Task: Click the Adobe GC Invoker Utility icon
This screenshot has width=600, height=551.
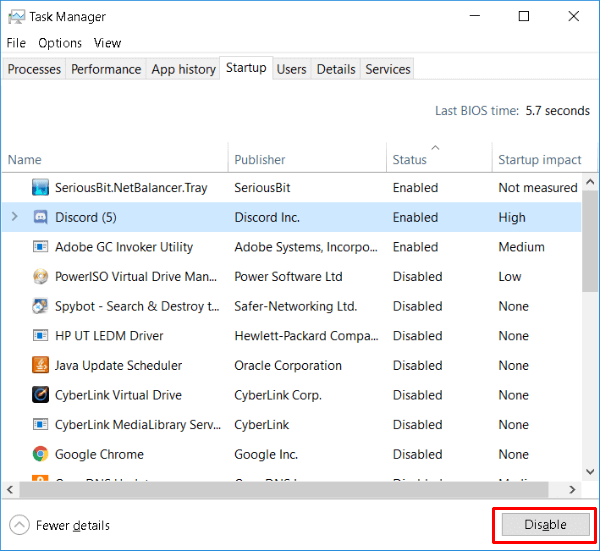Action: click(40, 247)
